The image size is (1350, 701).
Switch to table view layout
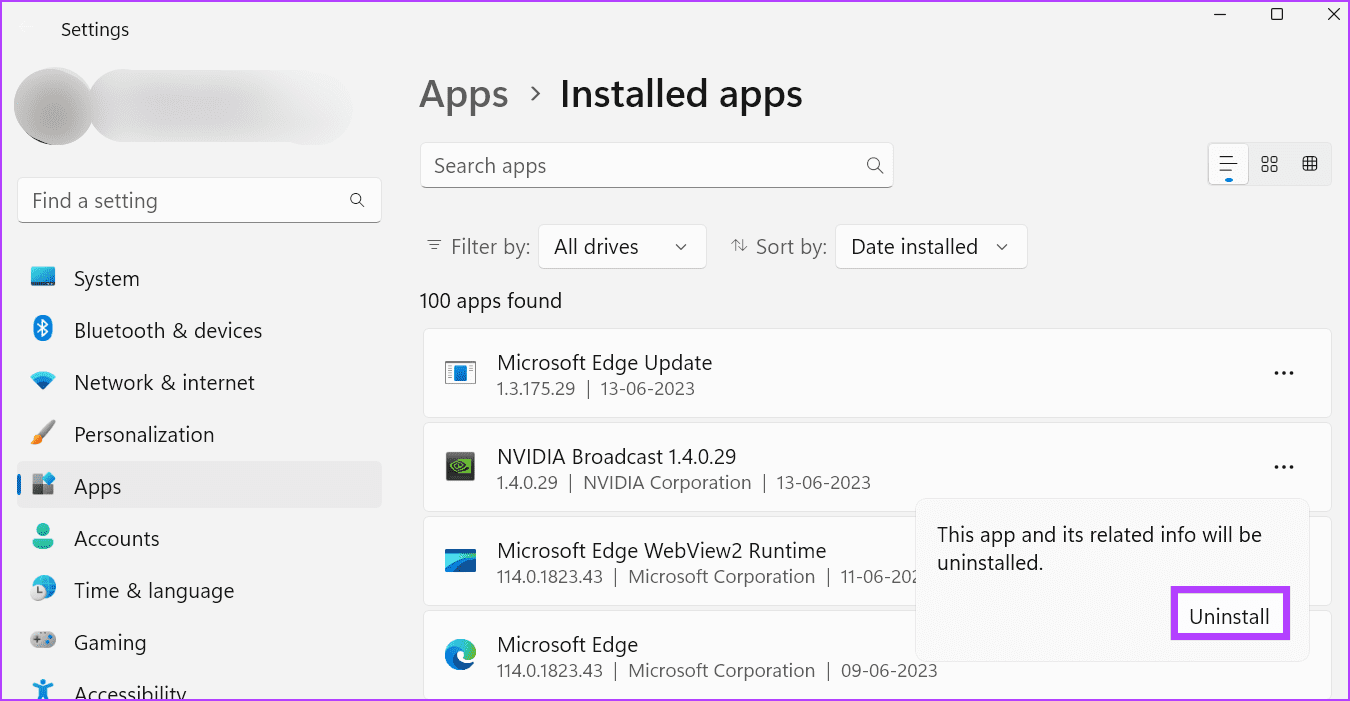point(1310,165)
